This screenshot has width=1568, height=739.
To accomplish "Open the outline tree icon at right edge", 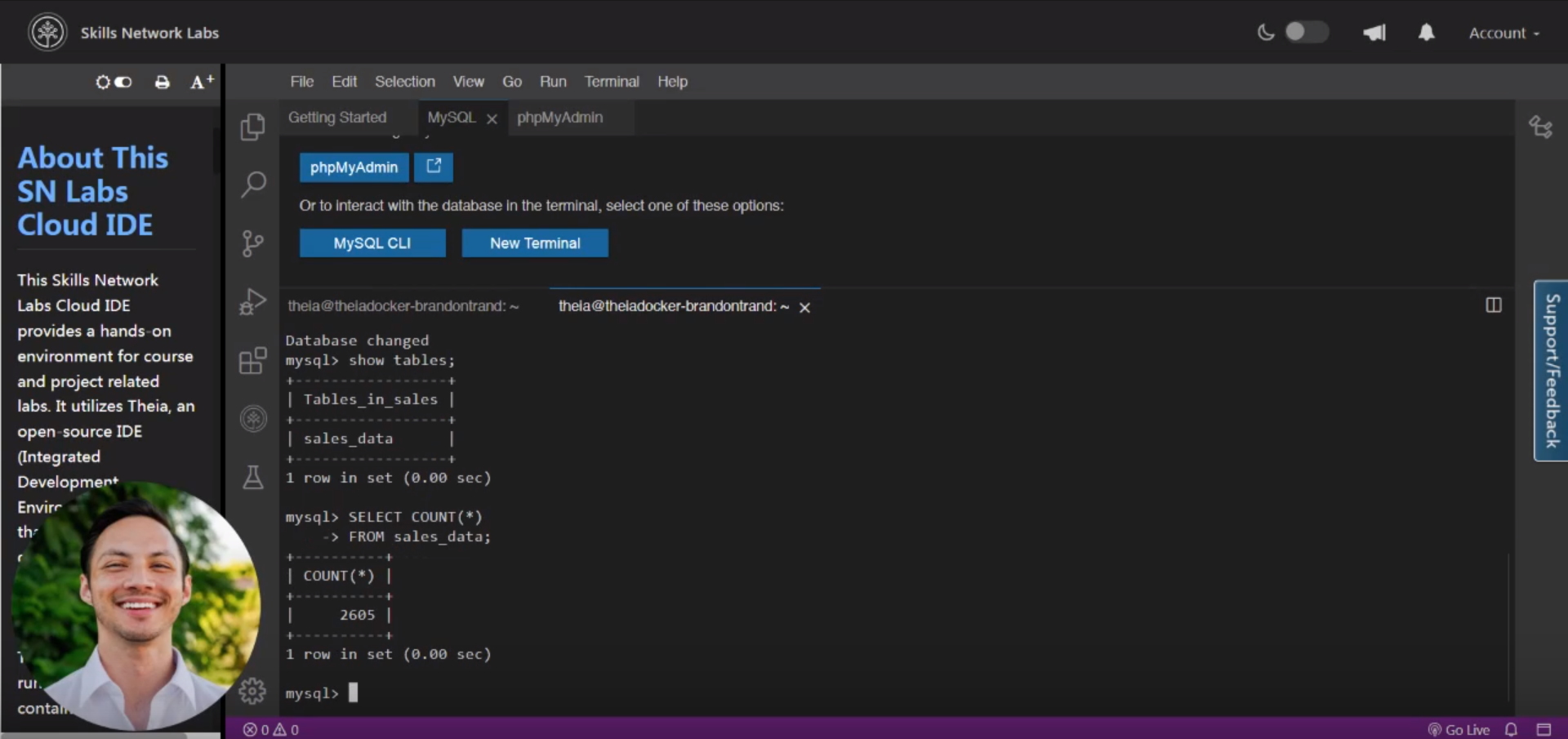I will 1540,127.
